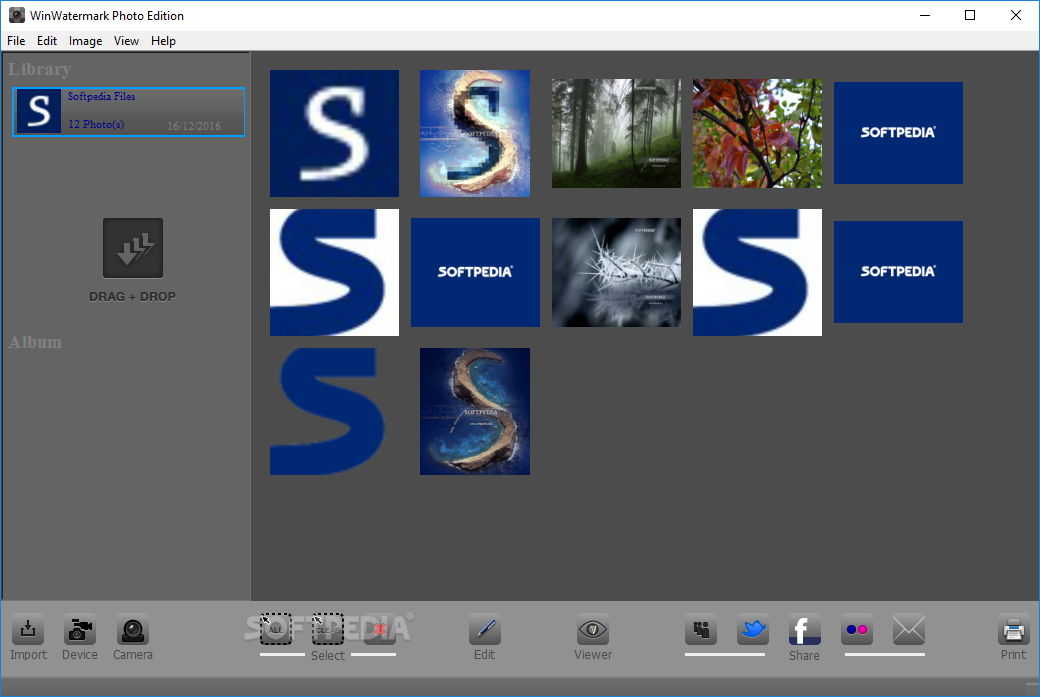Select the frosty thorn branch thumbnail
Screen dimensions: 1040x697
(616, 273)
